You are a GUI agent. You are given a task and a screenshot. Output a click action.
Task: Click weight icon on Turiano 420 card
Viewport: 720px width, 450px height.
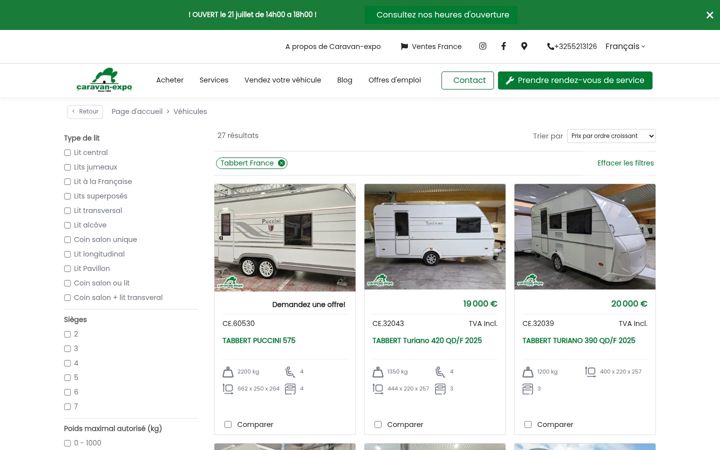pyautogui.click(x=378, y=372)
